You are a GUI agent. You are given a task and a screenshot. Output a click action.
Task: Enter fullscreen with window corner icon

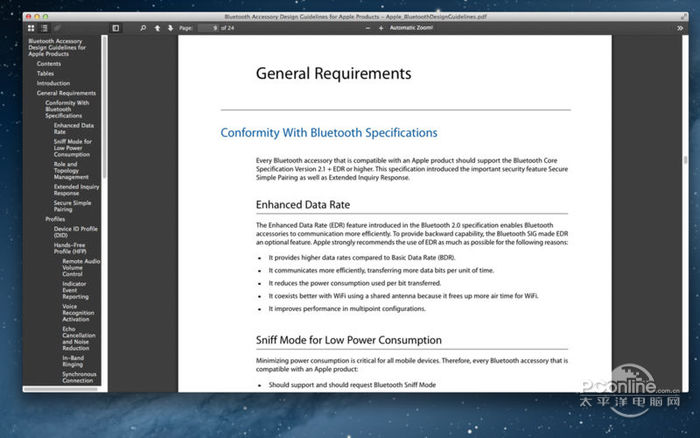683,17
